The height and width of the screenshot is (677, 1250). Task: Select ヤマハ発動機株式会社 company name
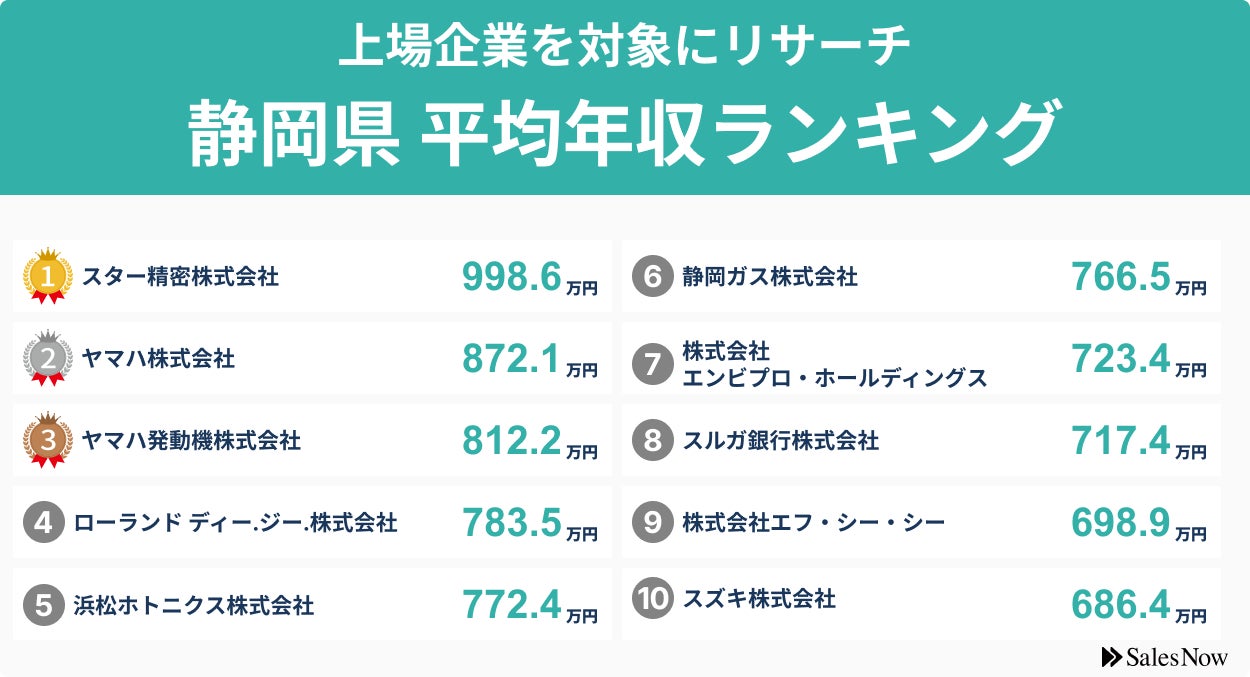[x=191, y=440]
